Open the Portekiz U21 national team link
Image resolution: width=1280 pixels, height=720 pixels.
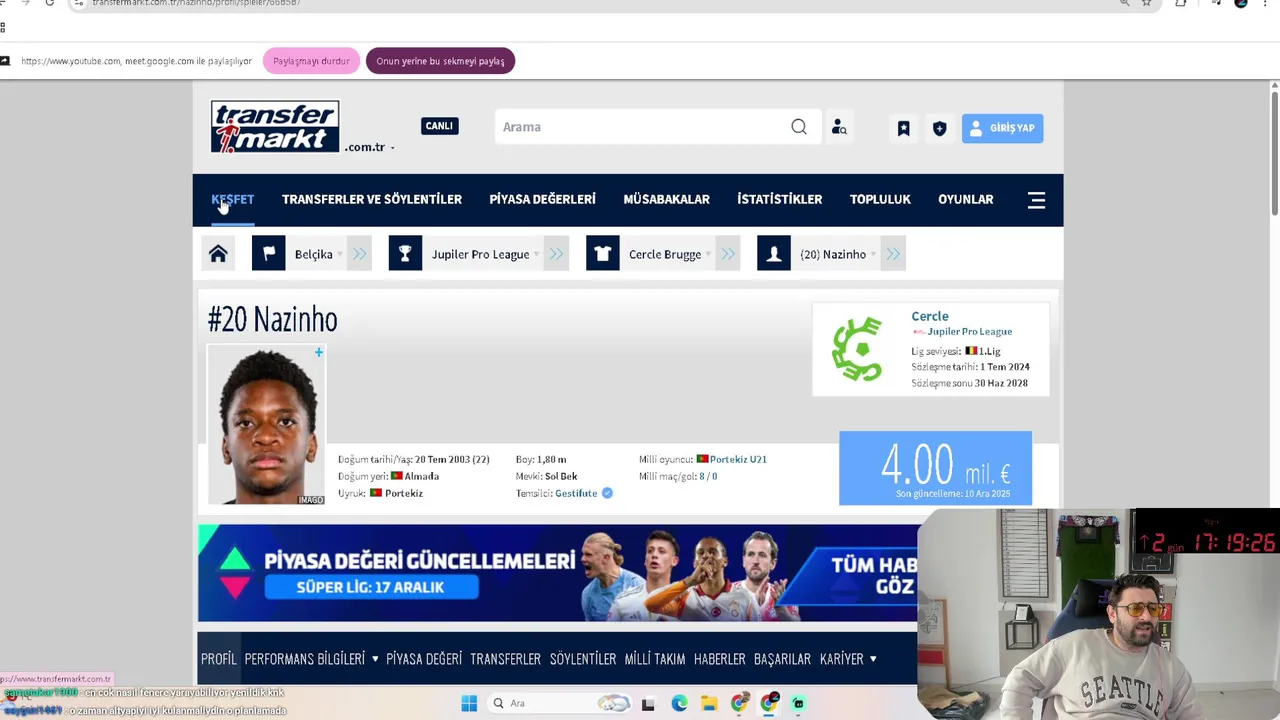coord(738,459)
